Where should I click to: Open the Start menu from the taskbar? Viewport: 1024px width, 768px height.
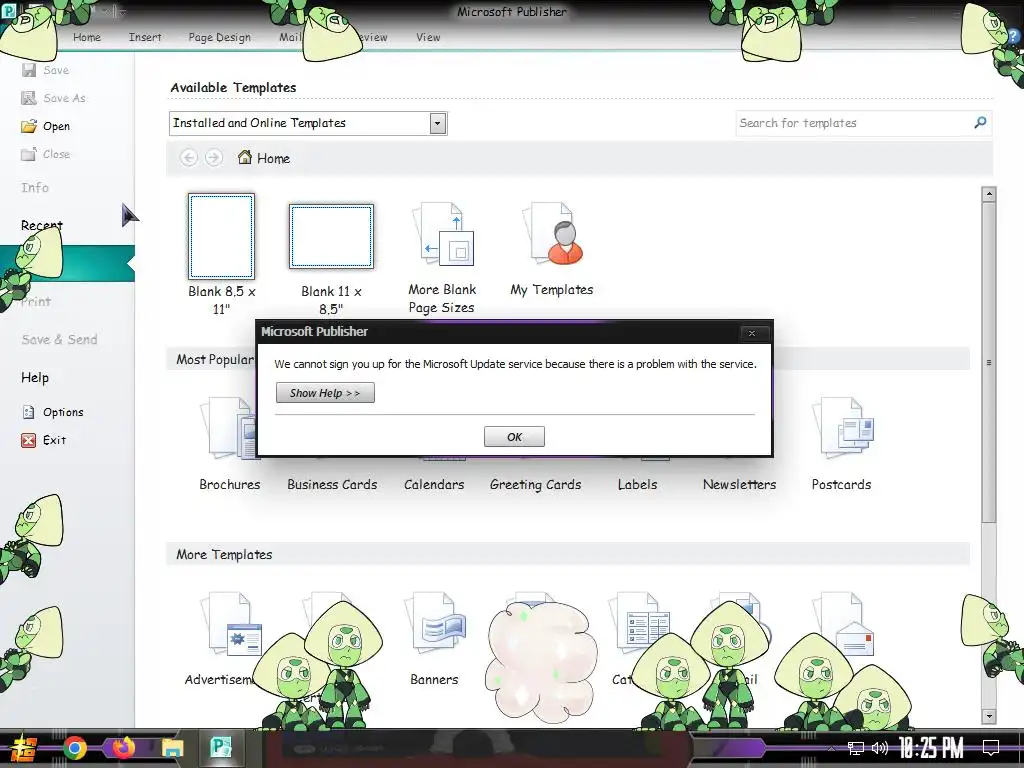22,748
